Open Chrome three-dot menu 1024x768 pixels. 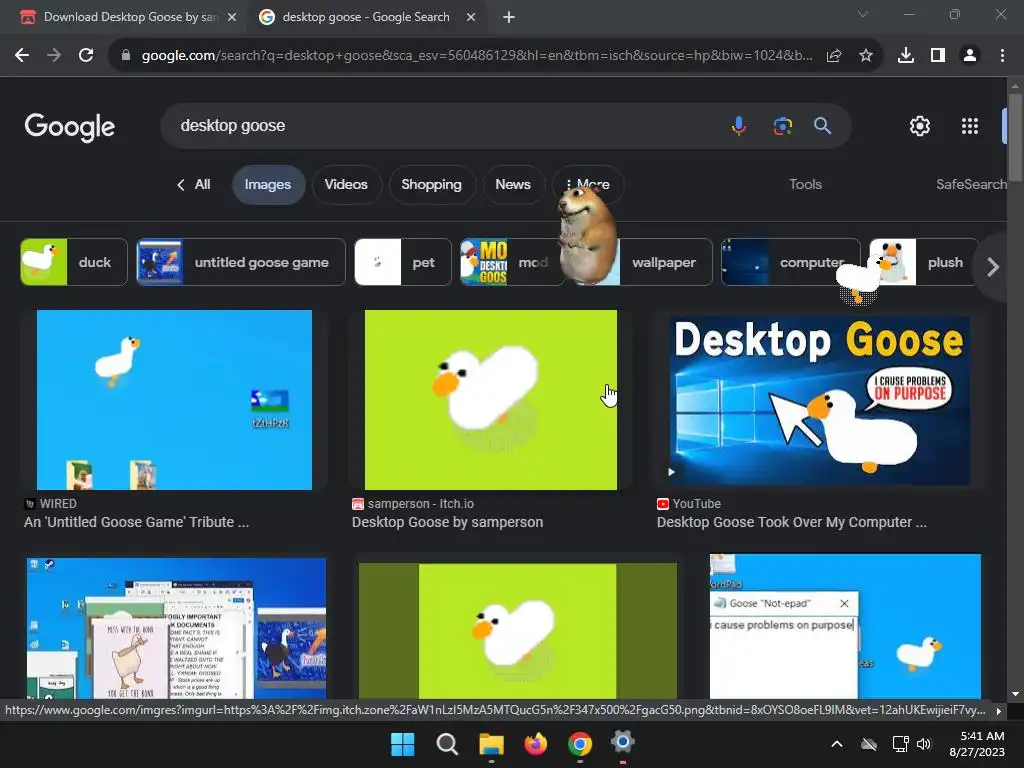click(x=1002, y=56)
